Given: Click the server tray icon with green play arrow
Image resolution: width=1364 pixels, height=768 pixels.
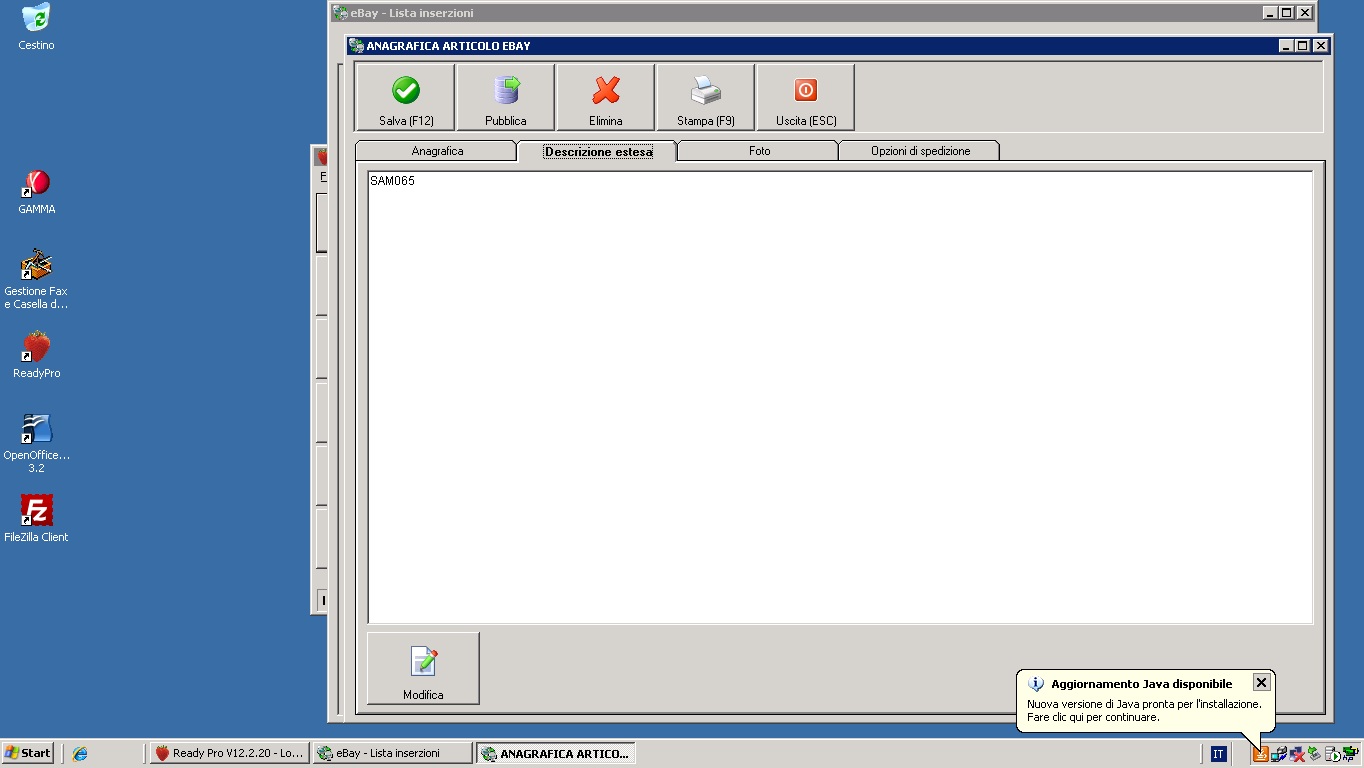Looking at the screenshot, I should (x=1332, y=754).
